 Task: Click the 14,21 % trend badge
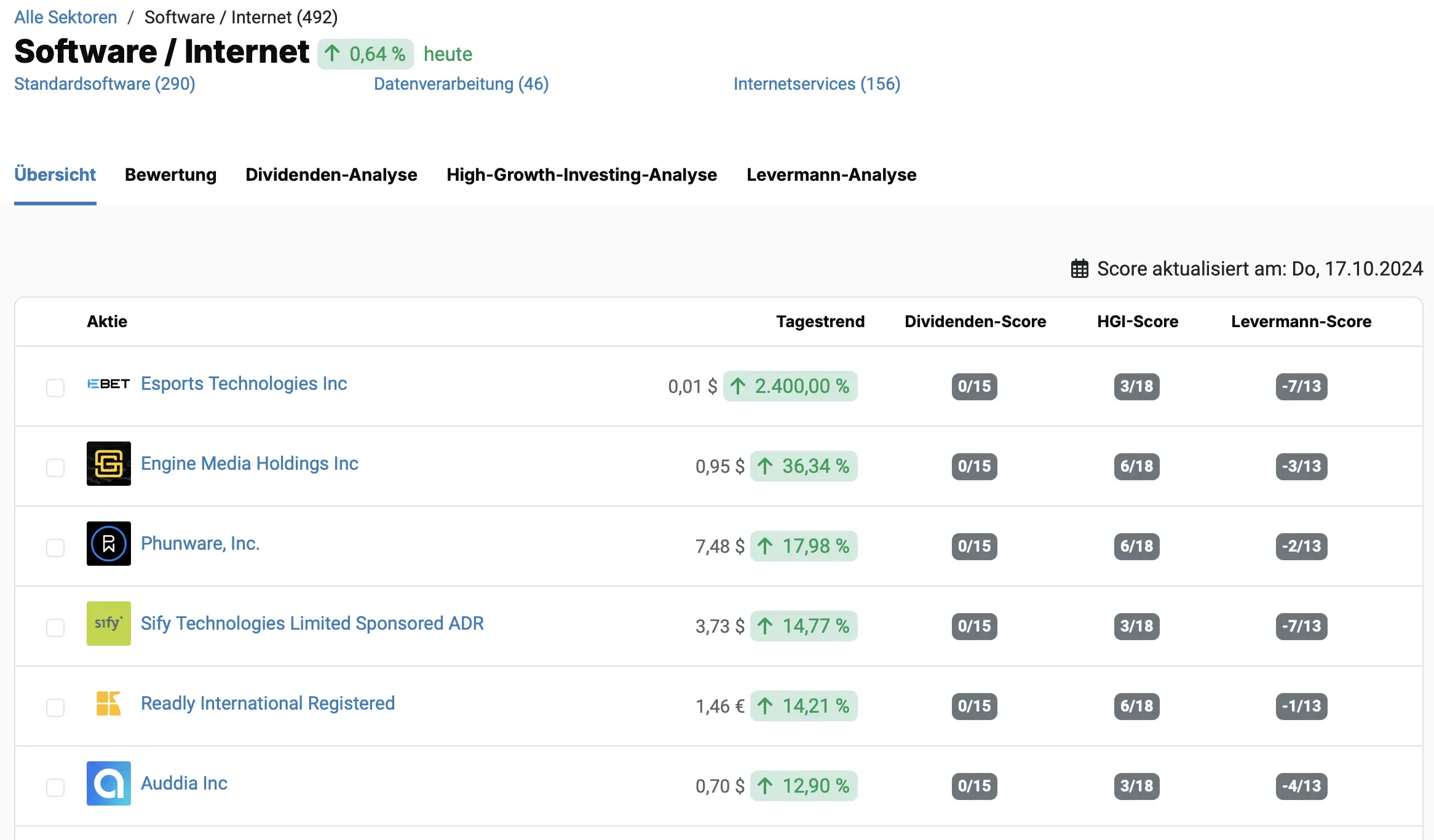pyautogui.click(x=804, y=706)
